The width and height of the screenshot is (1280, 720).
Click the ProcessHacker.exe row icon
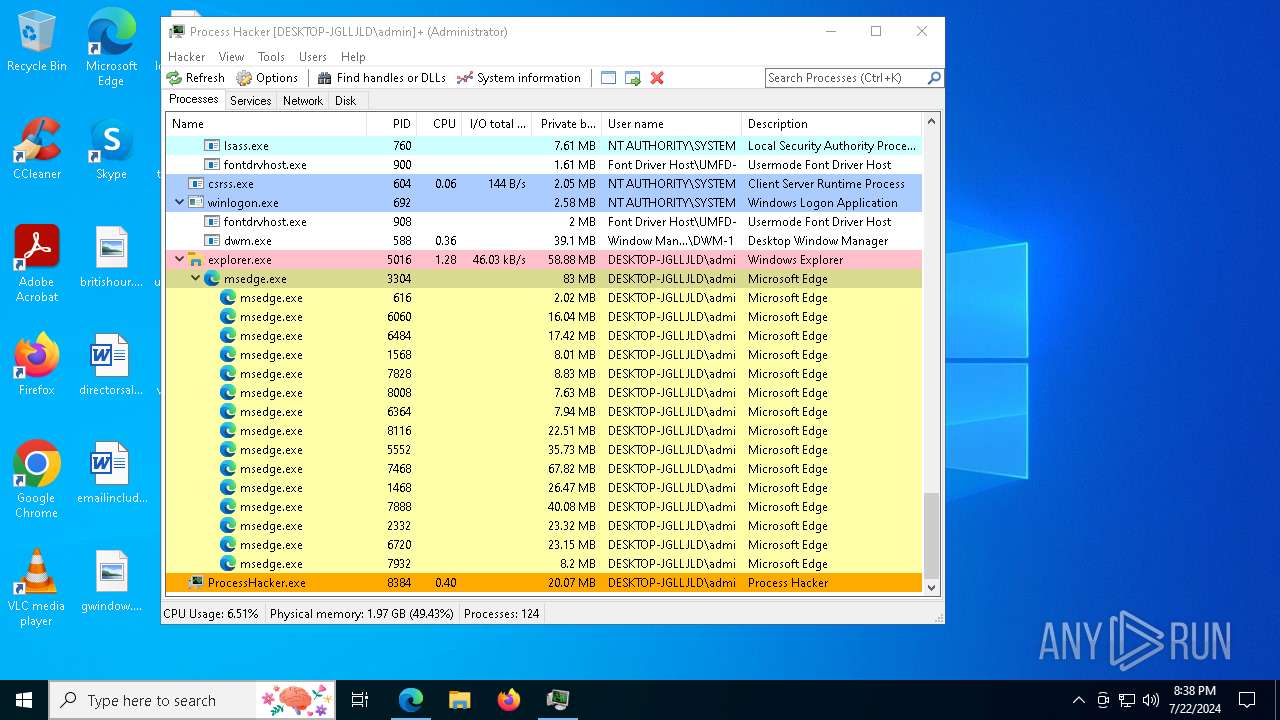[196, 583]
